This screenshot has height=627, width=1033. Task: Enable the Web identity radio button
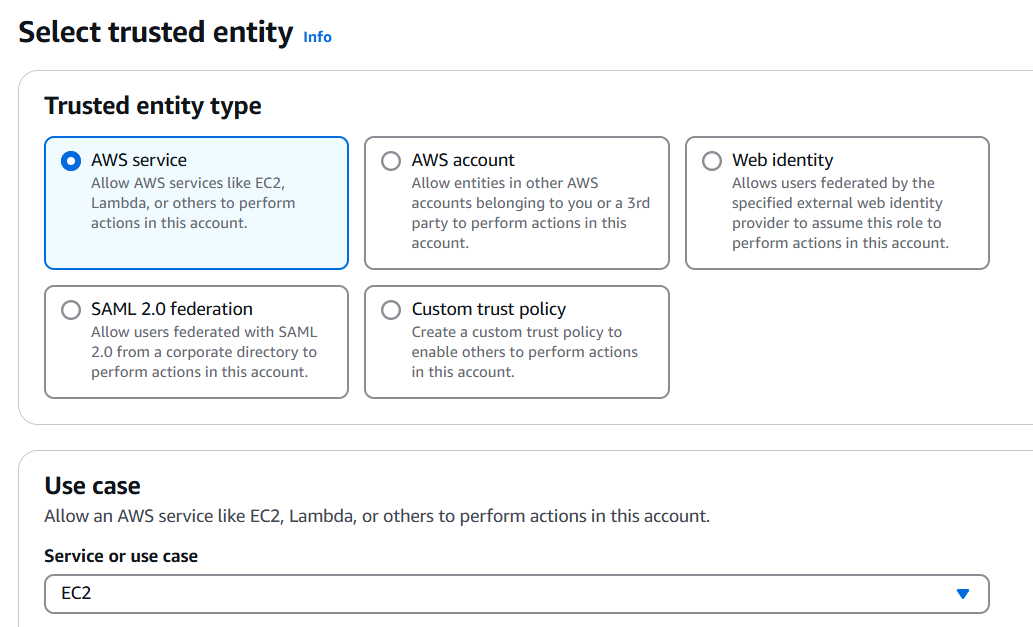tap(712, 161)
